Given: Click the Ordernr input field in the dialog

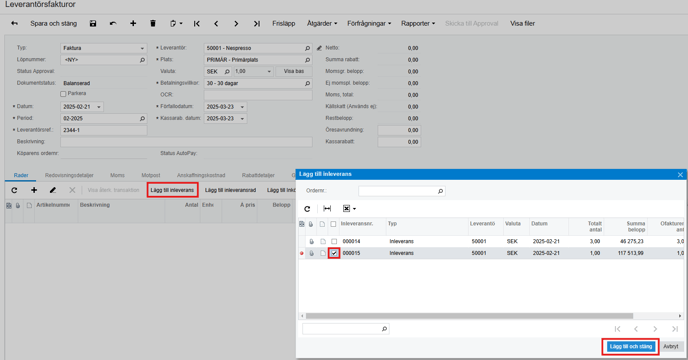Looking at the screenshot, I should coord(402,191).
